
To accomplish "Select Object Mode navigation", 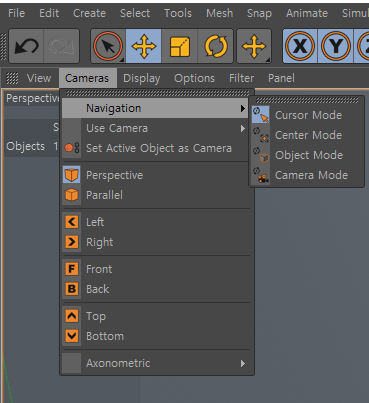I will point(309,155).
